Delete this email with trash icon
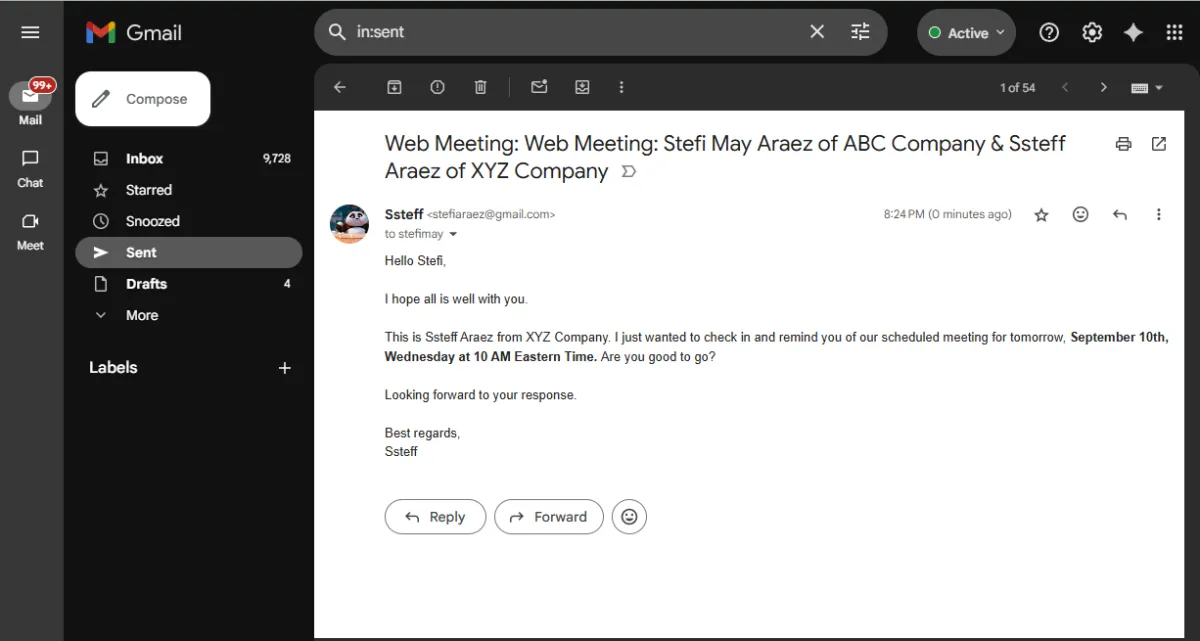Screen dimensions: 1200x641 click(x=480, y=87)
